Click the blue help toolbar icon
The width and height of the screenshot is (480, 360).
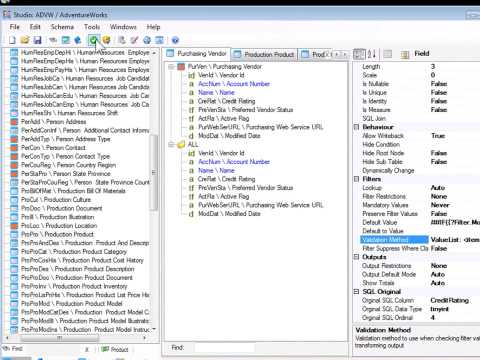point(175,40)
